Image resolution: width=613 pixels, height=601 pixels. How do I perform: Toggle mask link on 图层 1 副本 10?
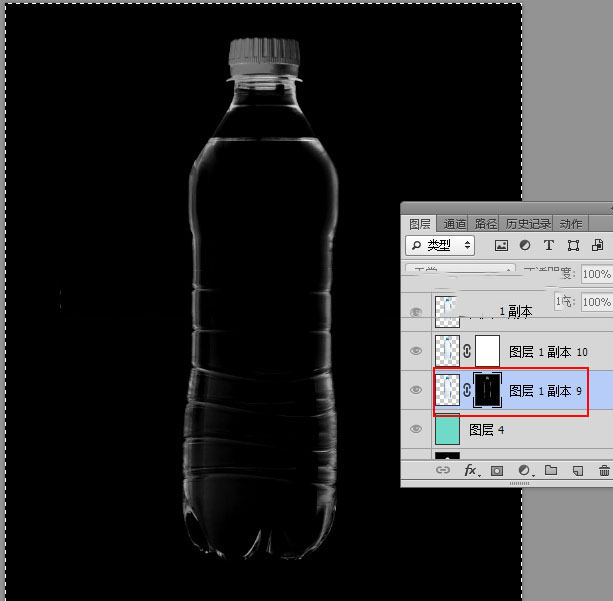(x=467, y=351)
